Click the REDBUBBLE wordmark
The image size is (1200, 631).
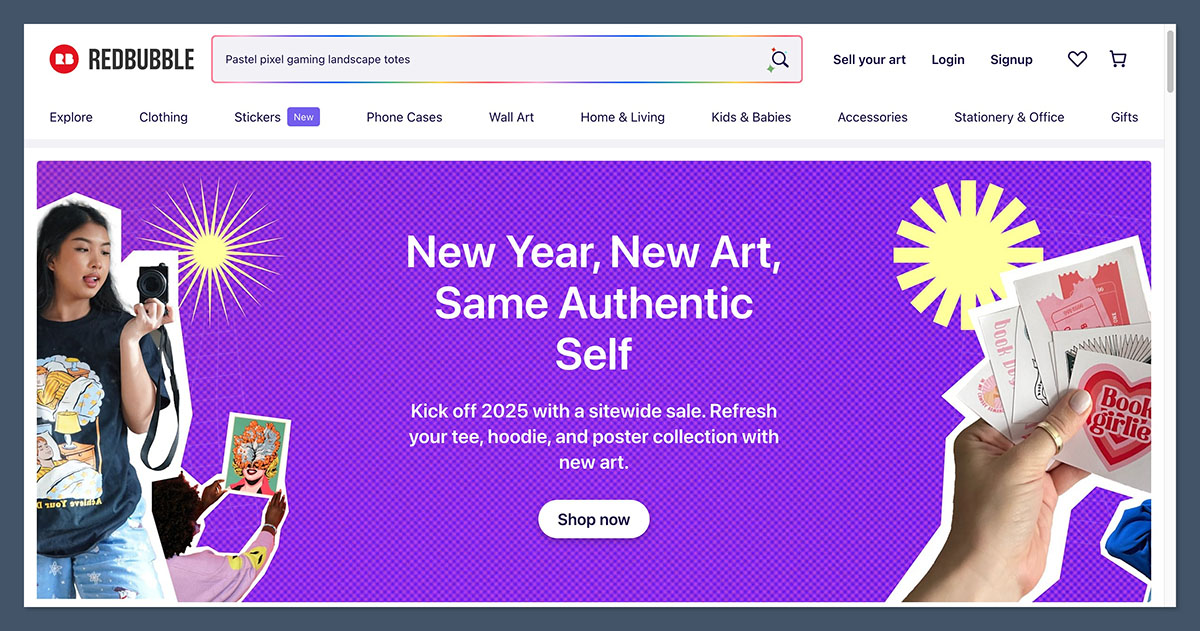tap(141, 60)
